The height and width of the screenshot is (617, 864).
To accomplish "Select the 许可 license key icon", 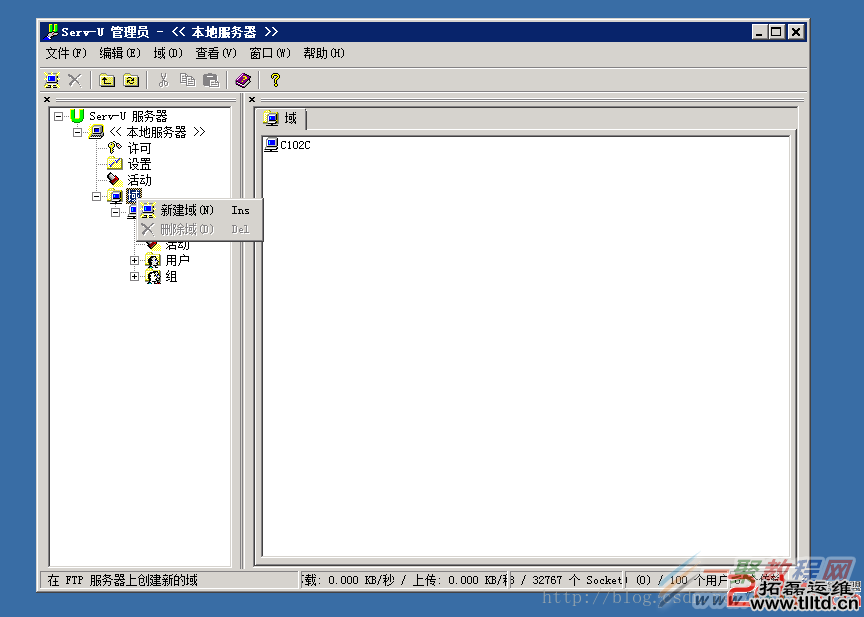I will click(115, 148).
